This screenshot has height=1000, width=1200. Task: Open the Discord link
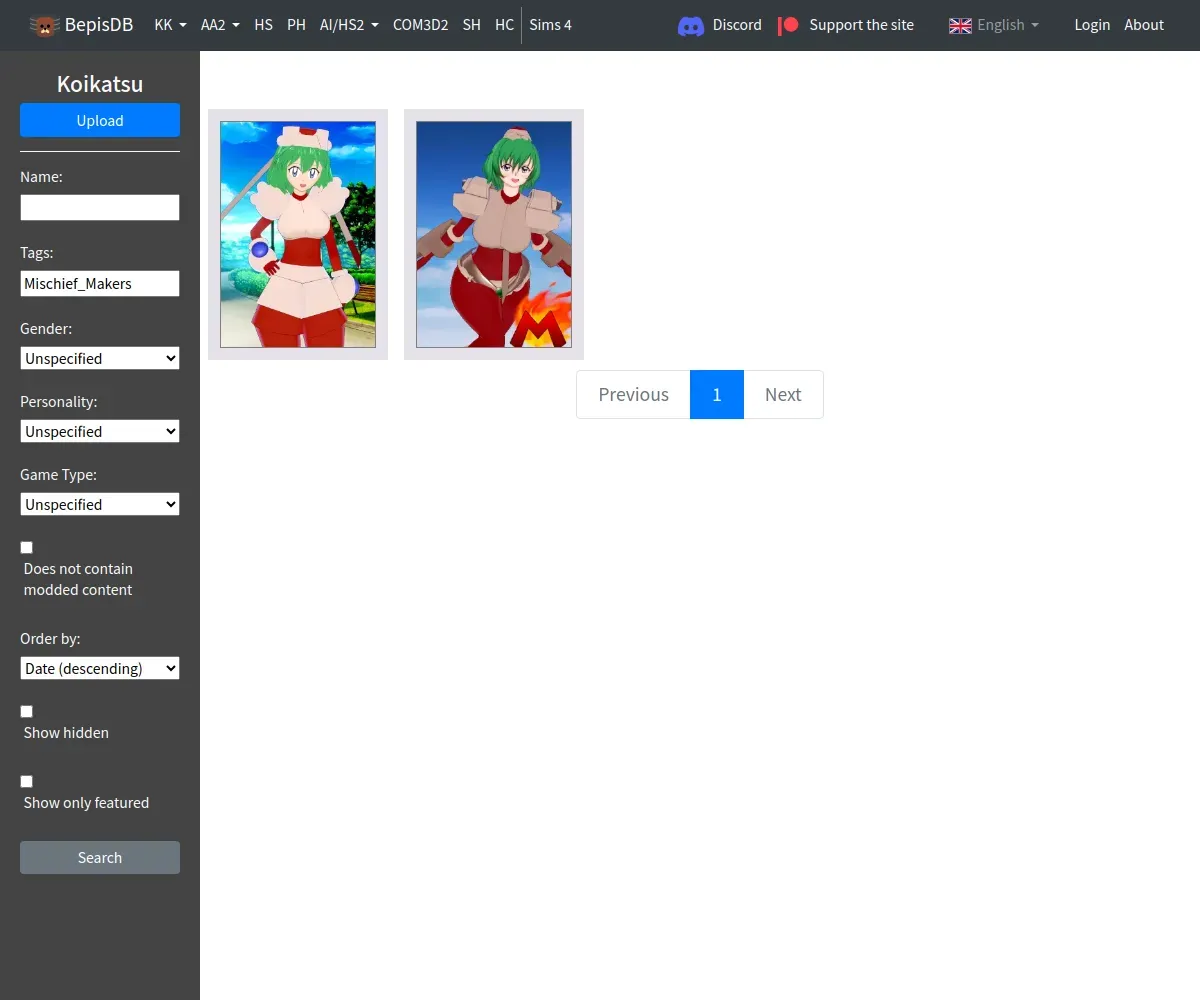(x=737, y=25)
